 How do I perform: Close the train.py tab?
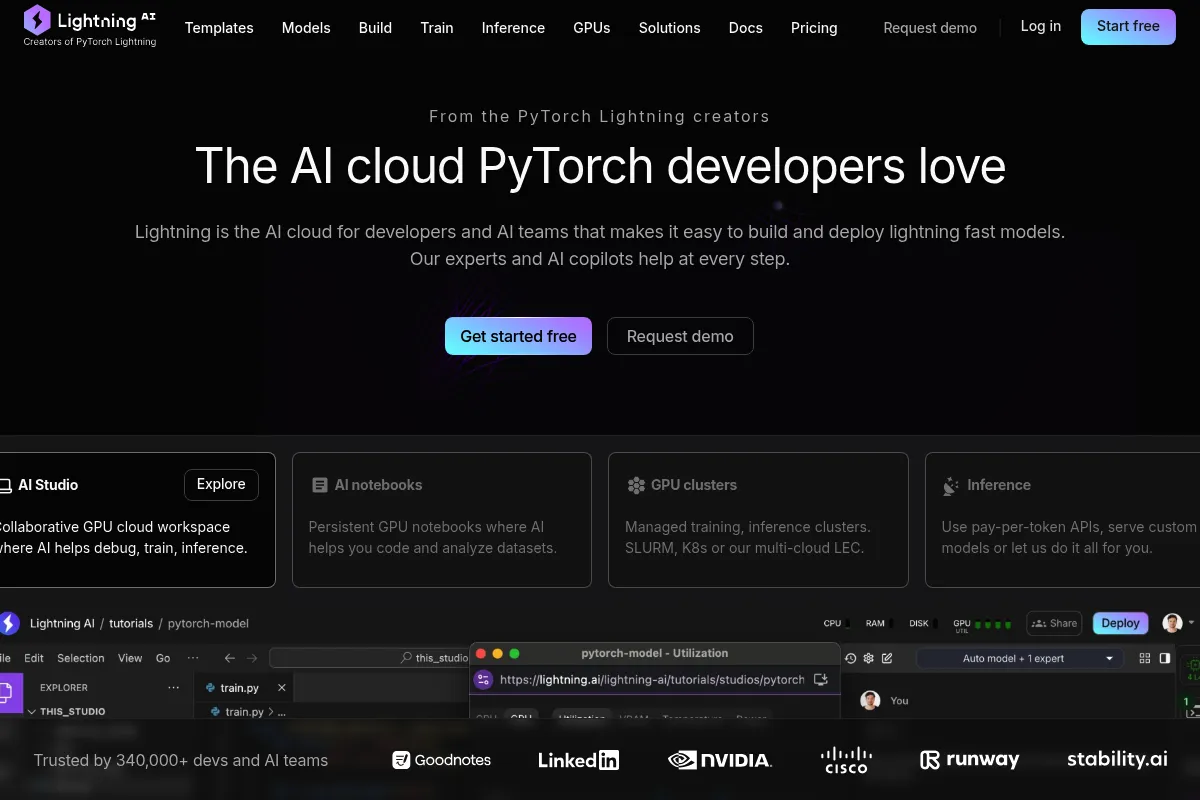tap(282, 688)
